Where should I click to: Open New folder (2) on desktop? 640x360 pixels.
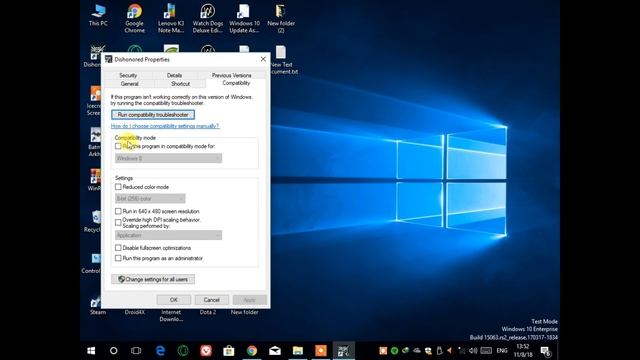(x=281, y=18)
